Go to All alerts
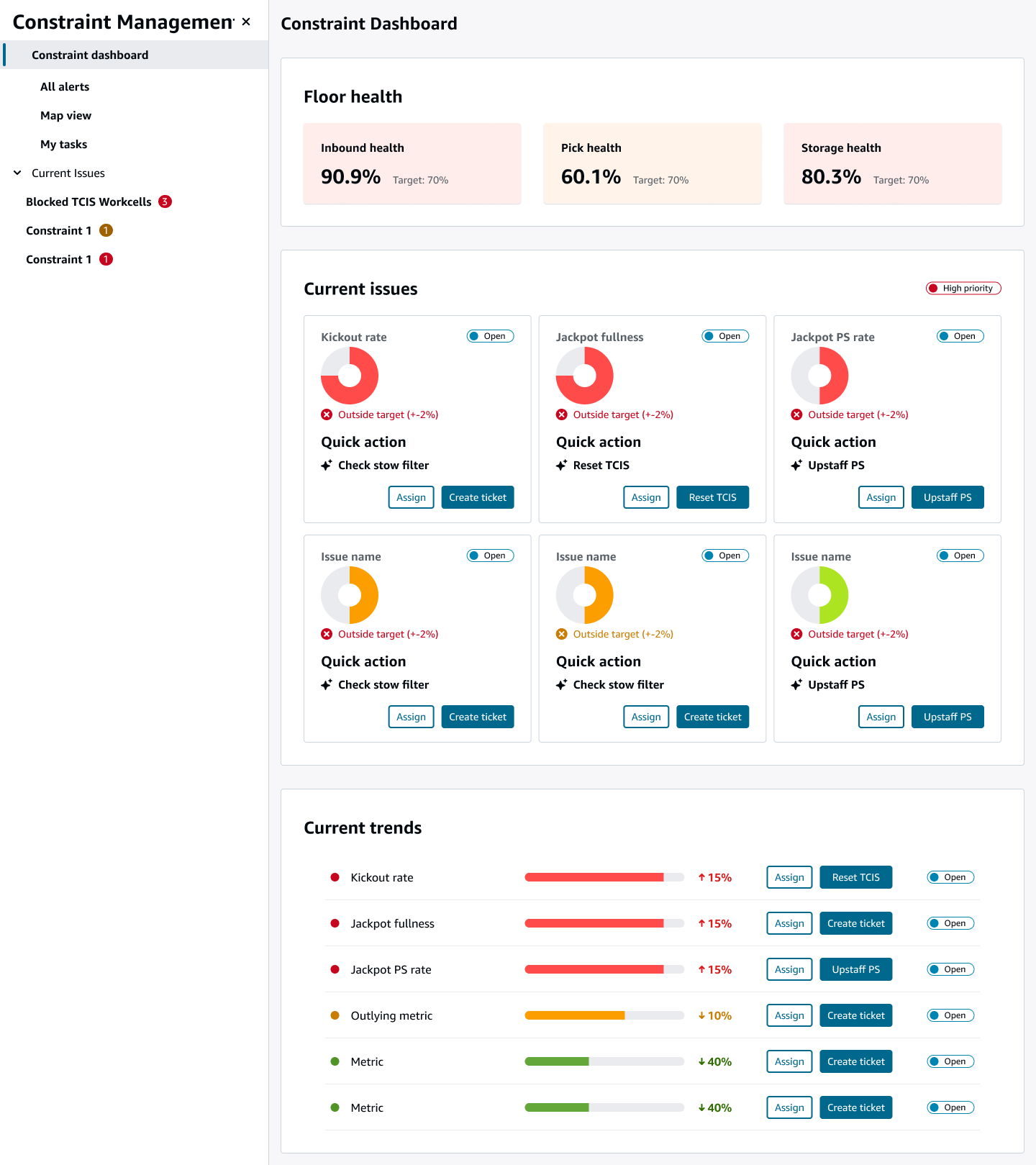This screenshot has height=1165, width=1036. [65, 86]
